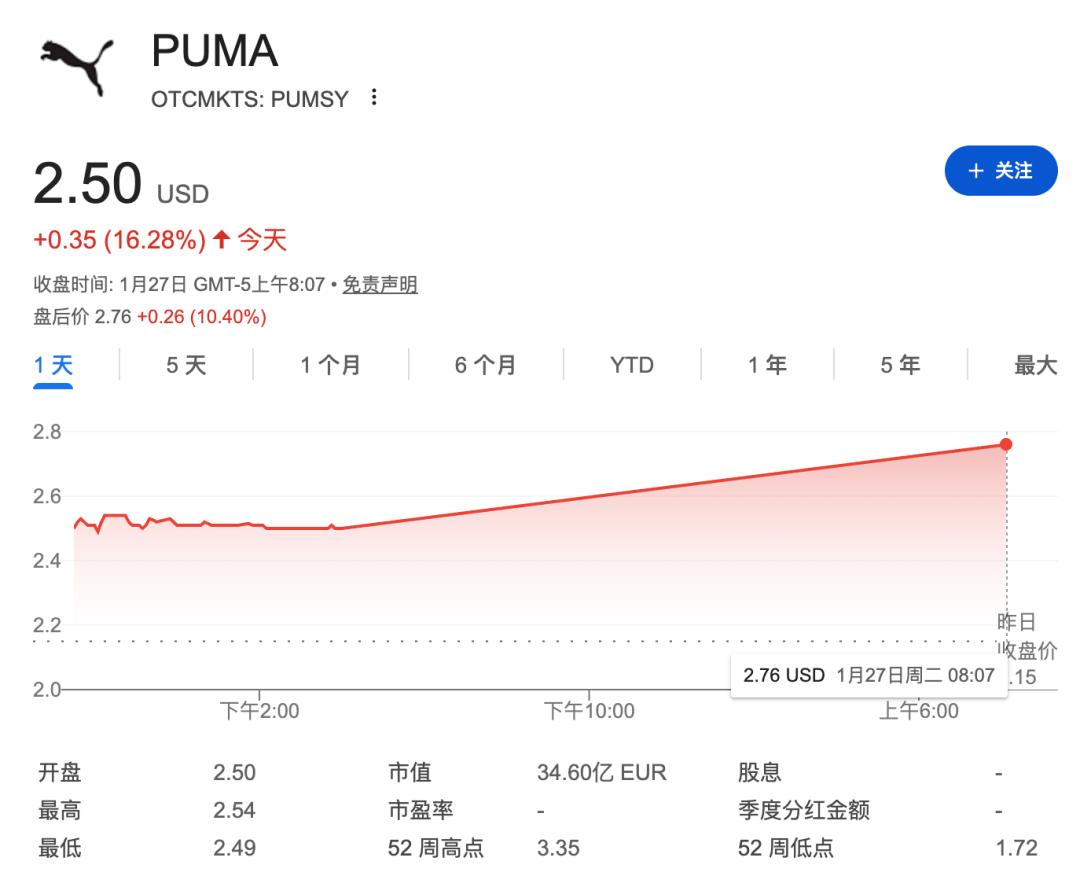Open the 免责声明 disclaimer link
Screen dimensions: 1080x887
point(380,285)
